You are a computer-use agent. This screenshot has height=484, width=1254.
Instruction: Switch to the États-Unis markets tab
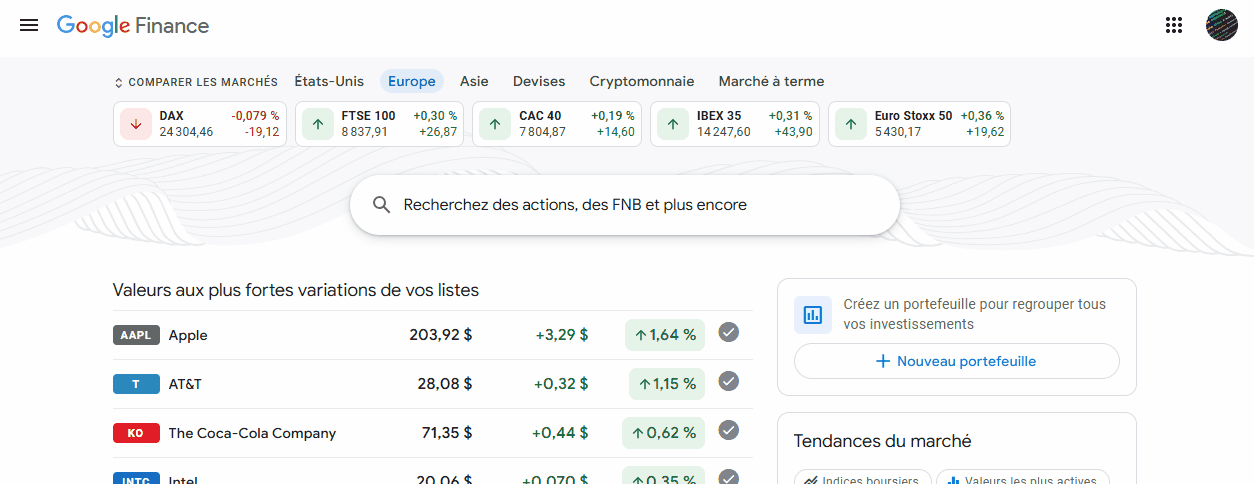pyautogui.click(x=329, y=81)
